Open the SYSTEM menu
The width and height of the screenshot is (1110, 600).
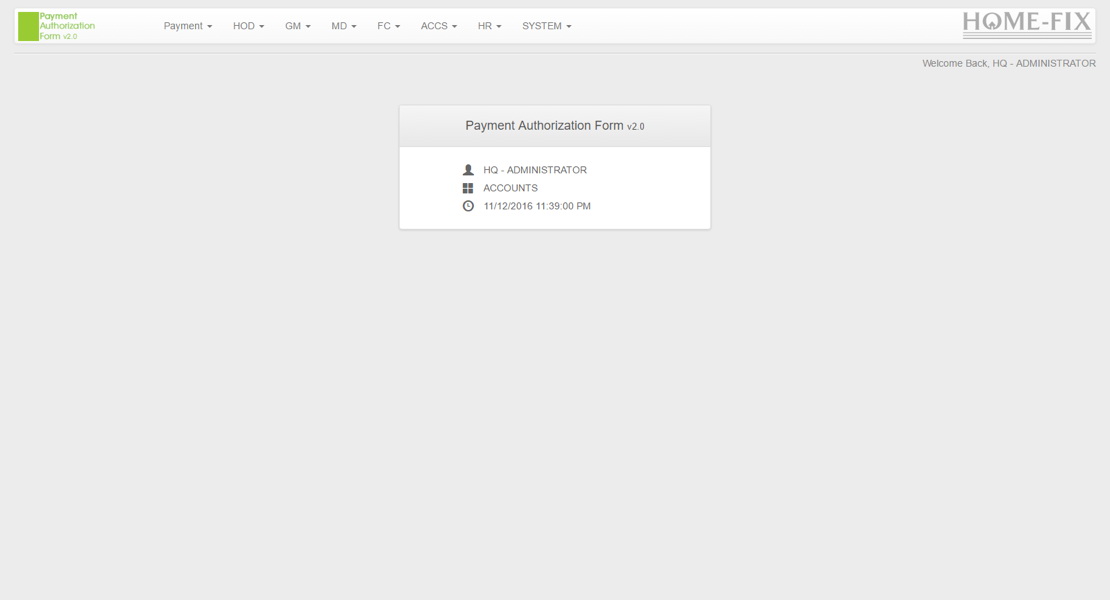coord(543,26)
